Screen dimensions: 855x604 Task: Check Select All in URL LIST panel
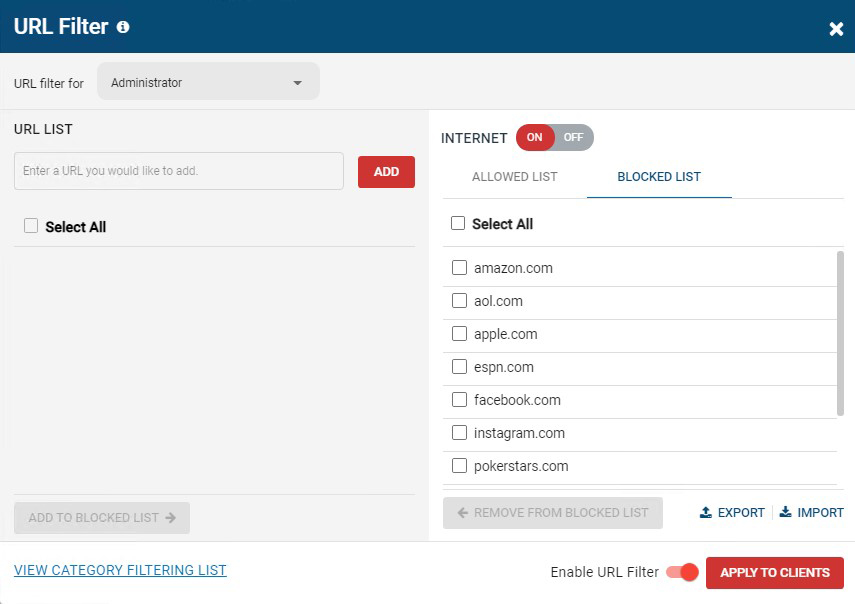coord(31,226)
